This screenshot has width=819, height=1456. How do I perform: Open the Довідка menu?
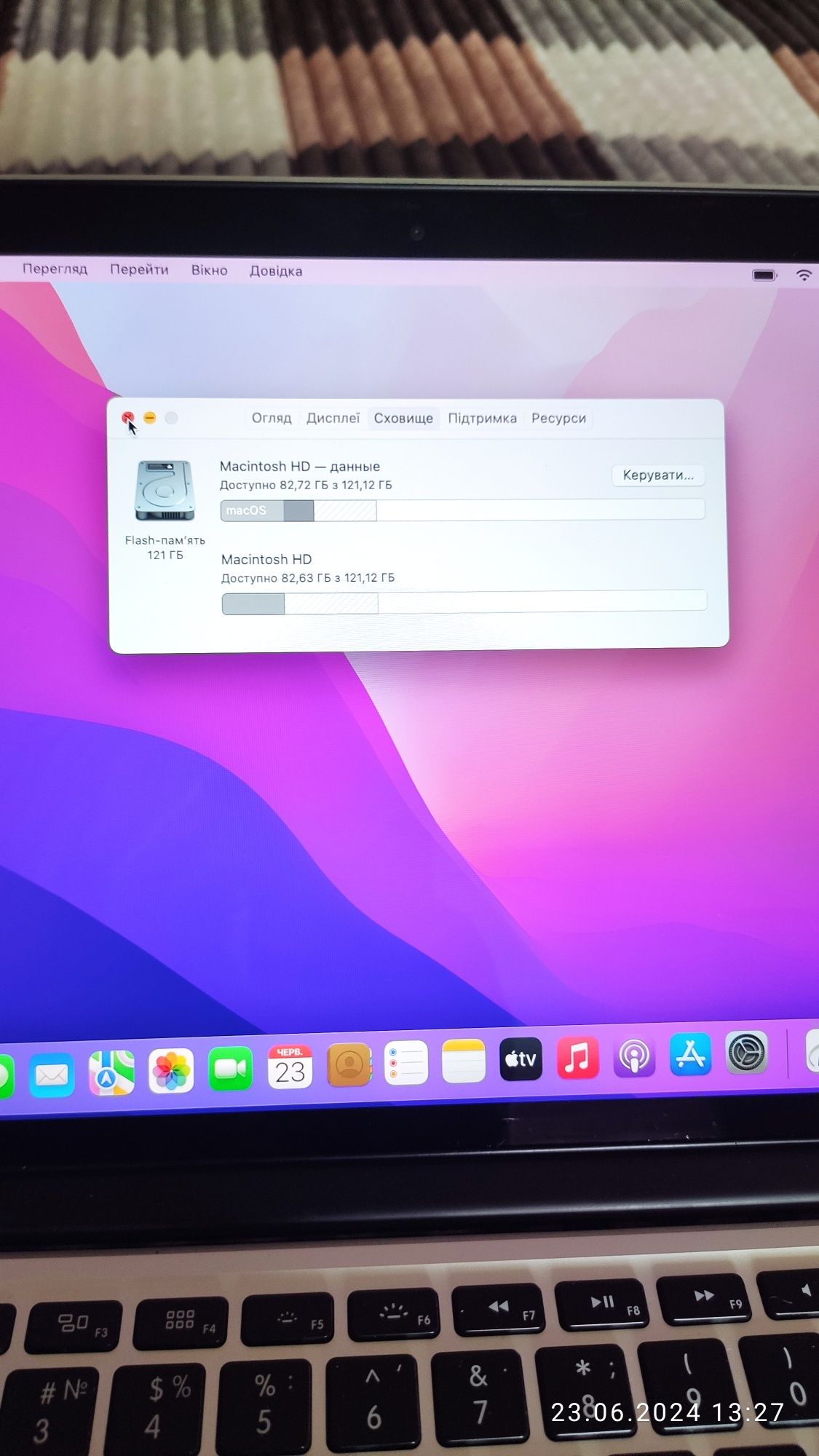276,271
